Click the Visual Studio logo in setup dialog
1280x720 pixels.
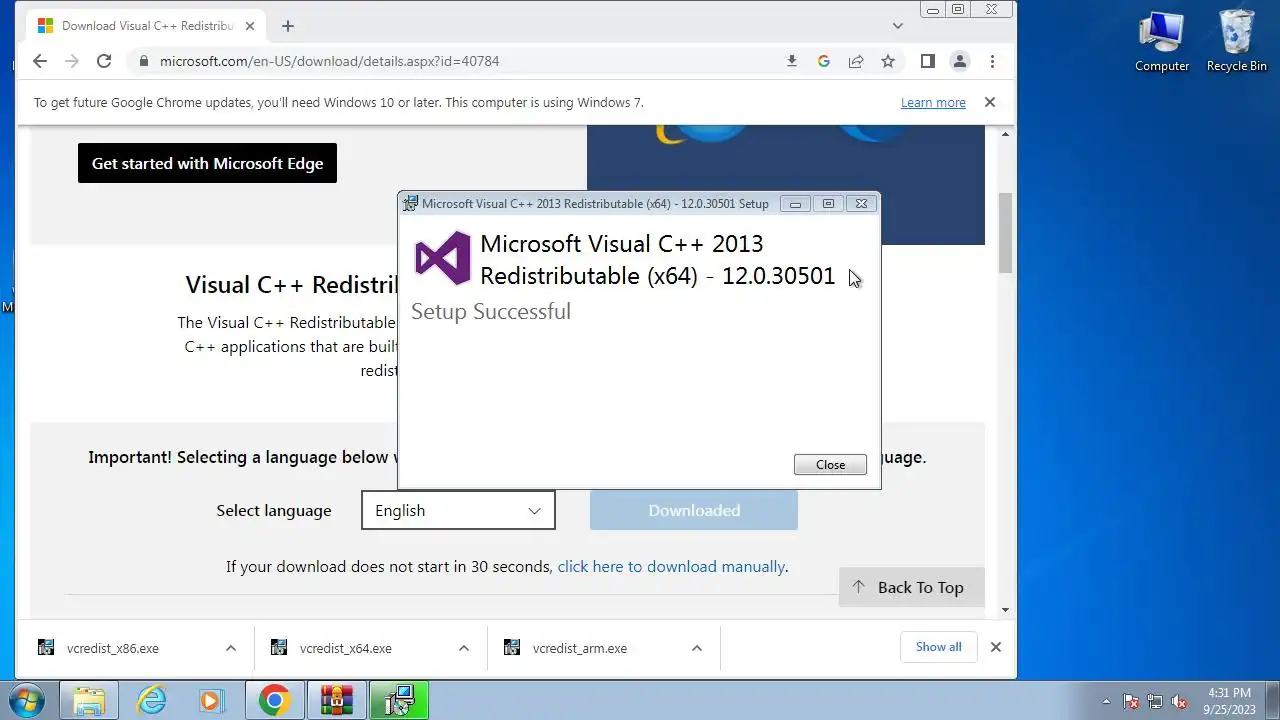click(443, 258)
